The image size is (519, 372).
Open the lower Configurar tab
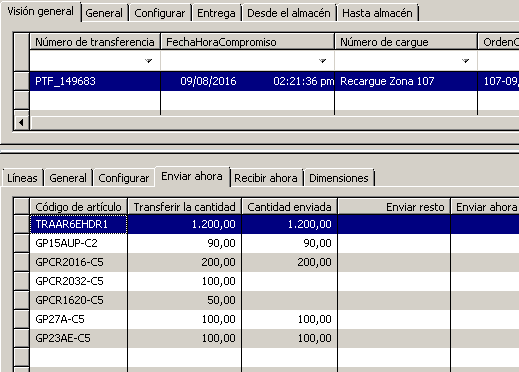click(124, 178)
